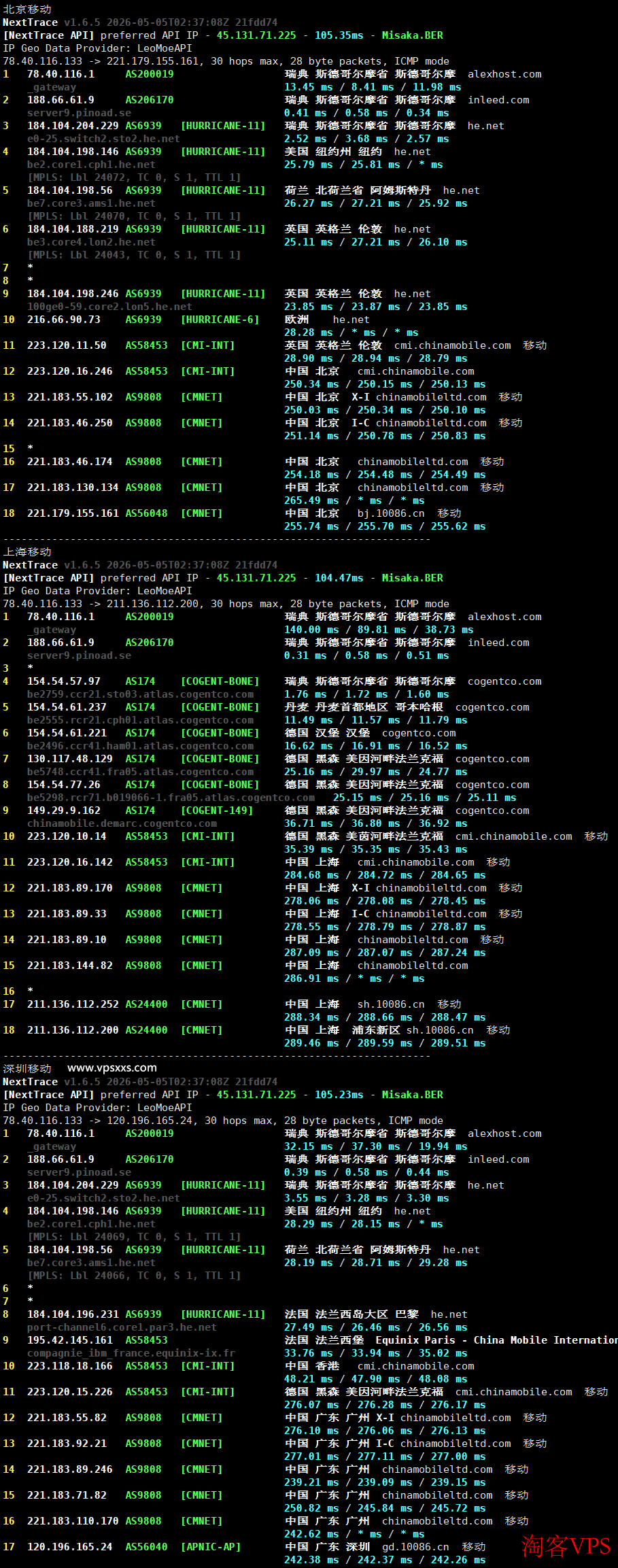618x1568 pixels.
Task: Select IP 195.42.145.161
Action: [70, 1340]
